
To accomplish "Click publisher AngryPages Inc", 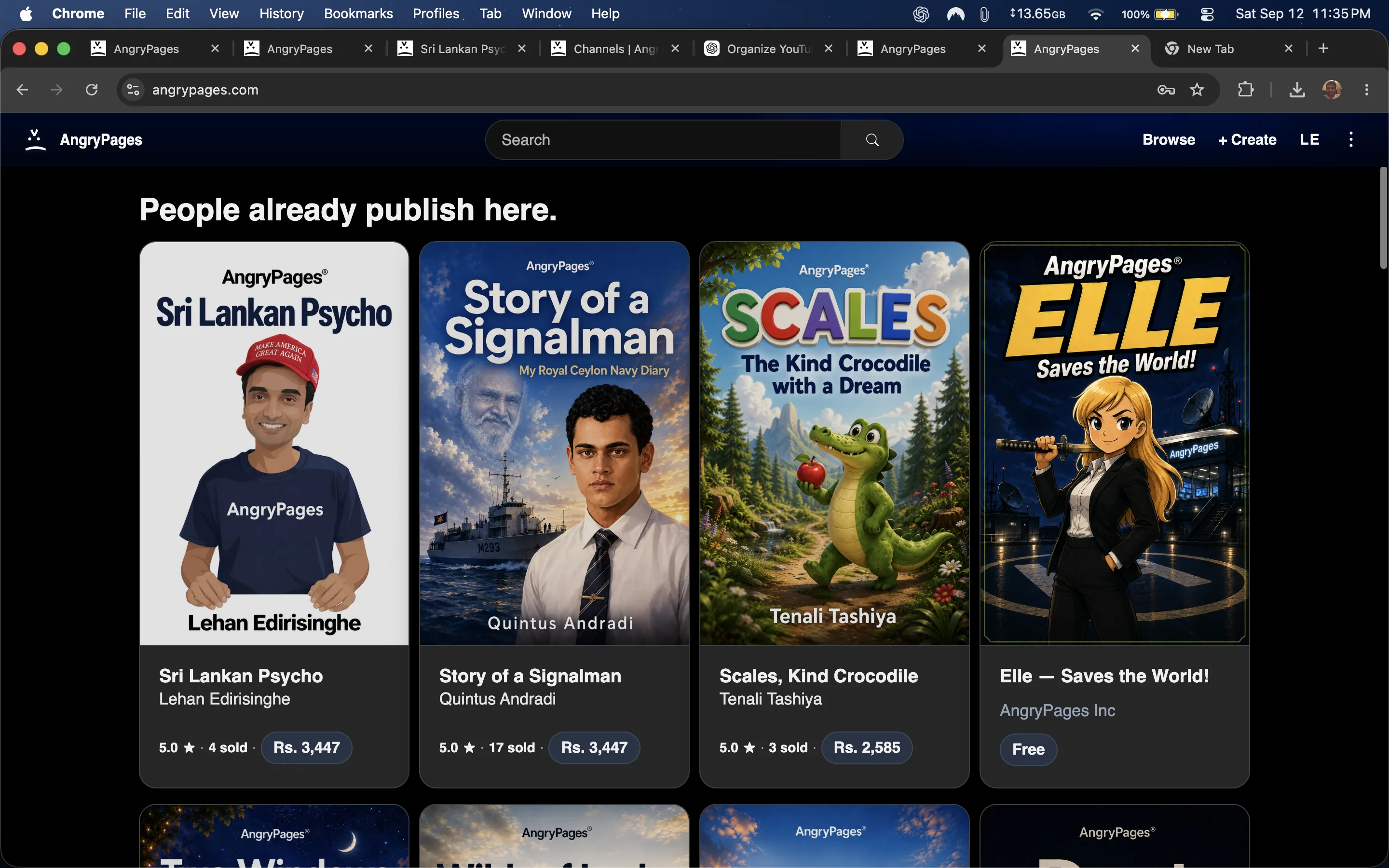I will tap(1057, 710).
